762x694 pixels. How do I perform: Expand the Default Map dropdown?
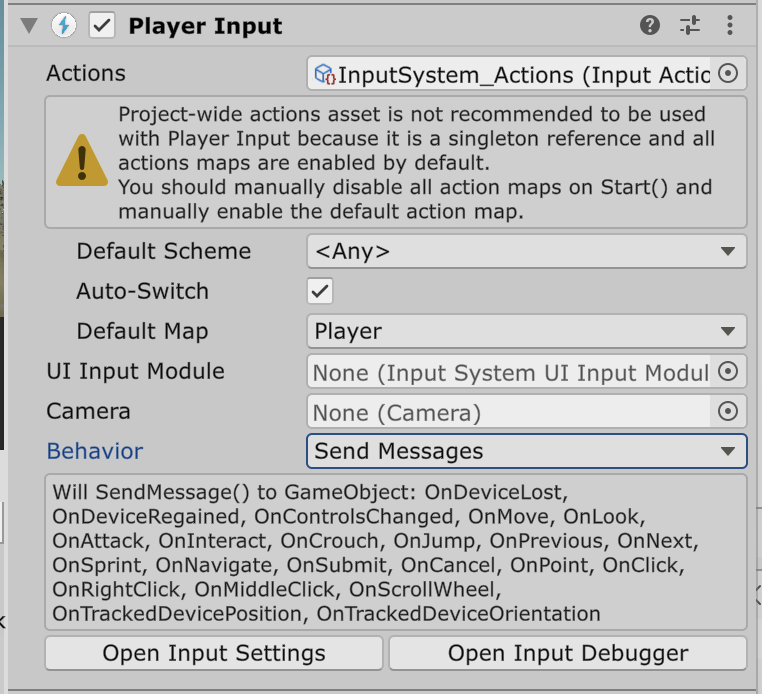click(x=526, y=331)
